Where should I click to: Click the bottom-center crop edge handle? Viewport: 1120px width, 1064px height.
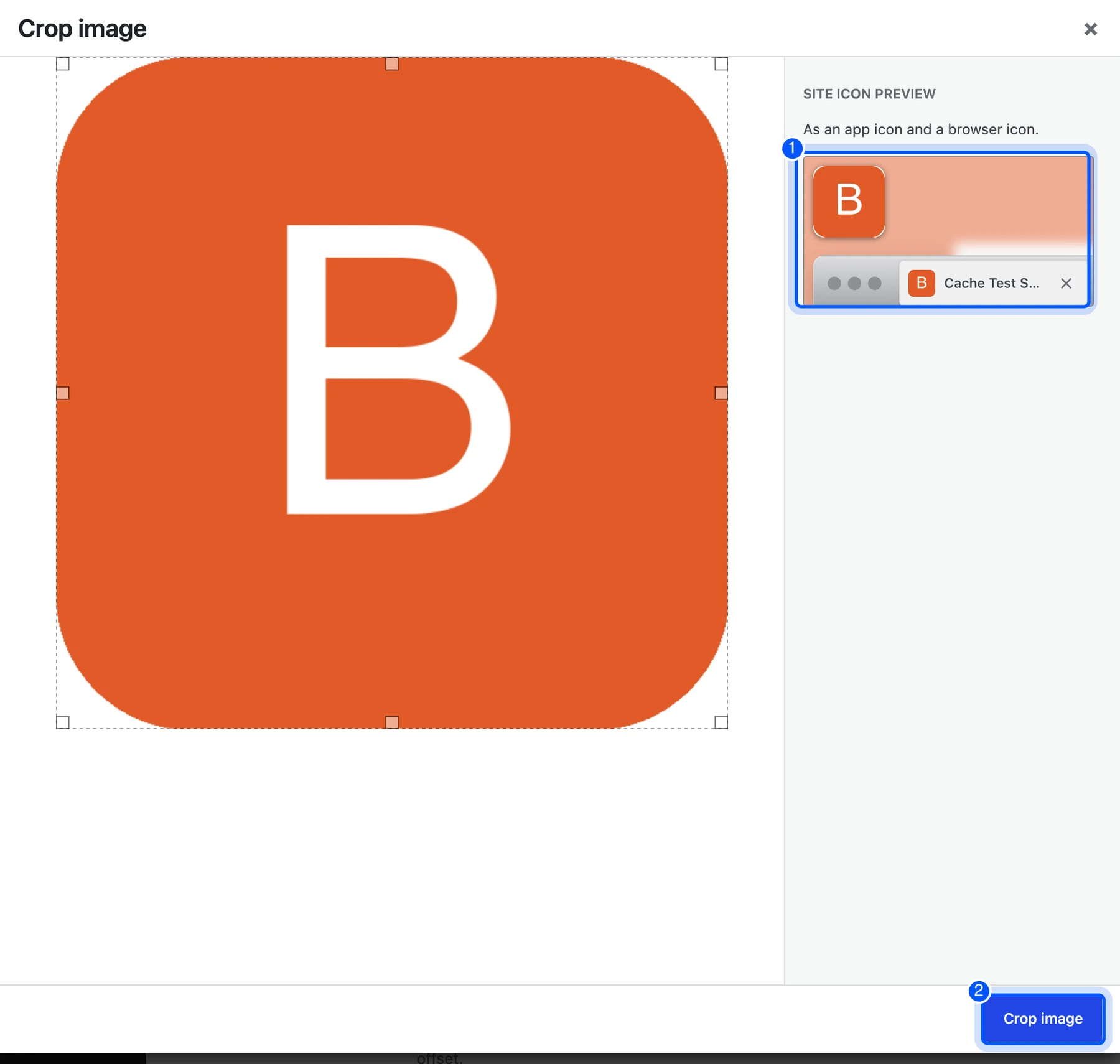pos(392,722)
